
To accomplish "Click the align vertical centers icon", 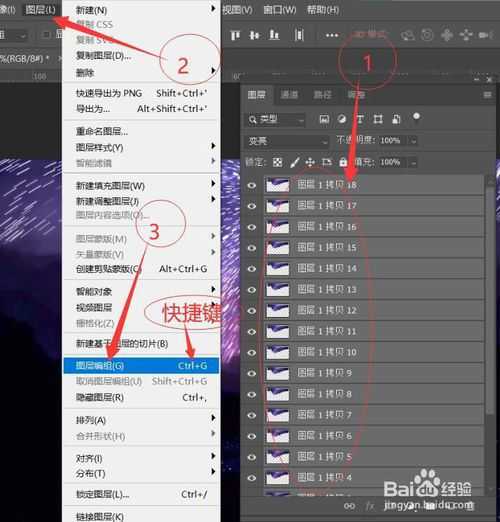I will click(x=255, y=35).
